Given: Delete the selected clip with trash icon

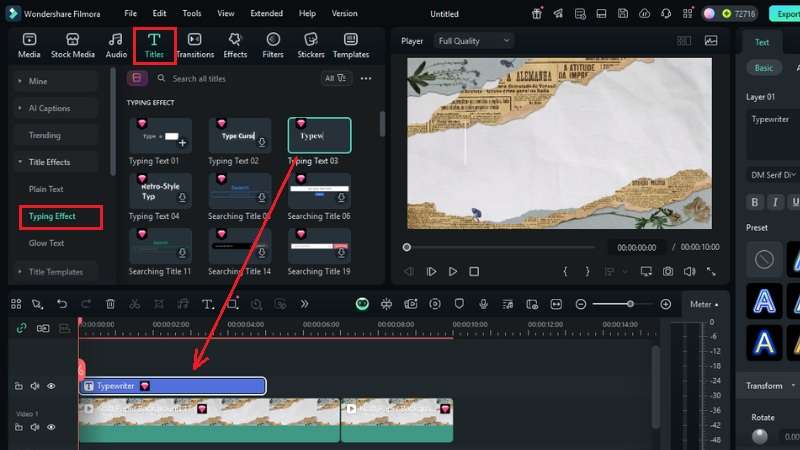Looking at the screenshot, I should (110, 304).
